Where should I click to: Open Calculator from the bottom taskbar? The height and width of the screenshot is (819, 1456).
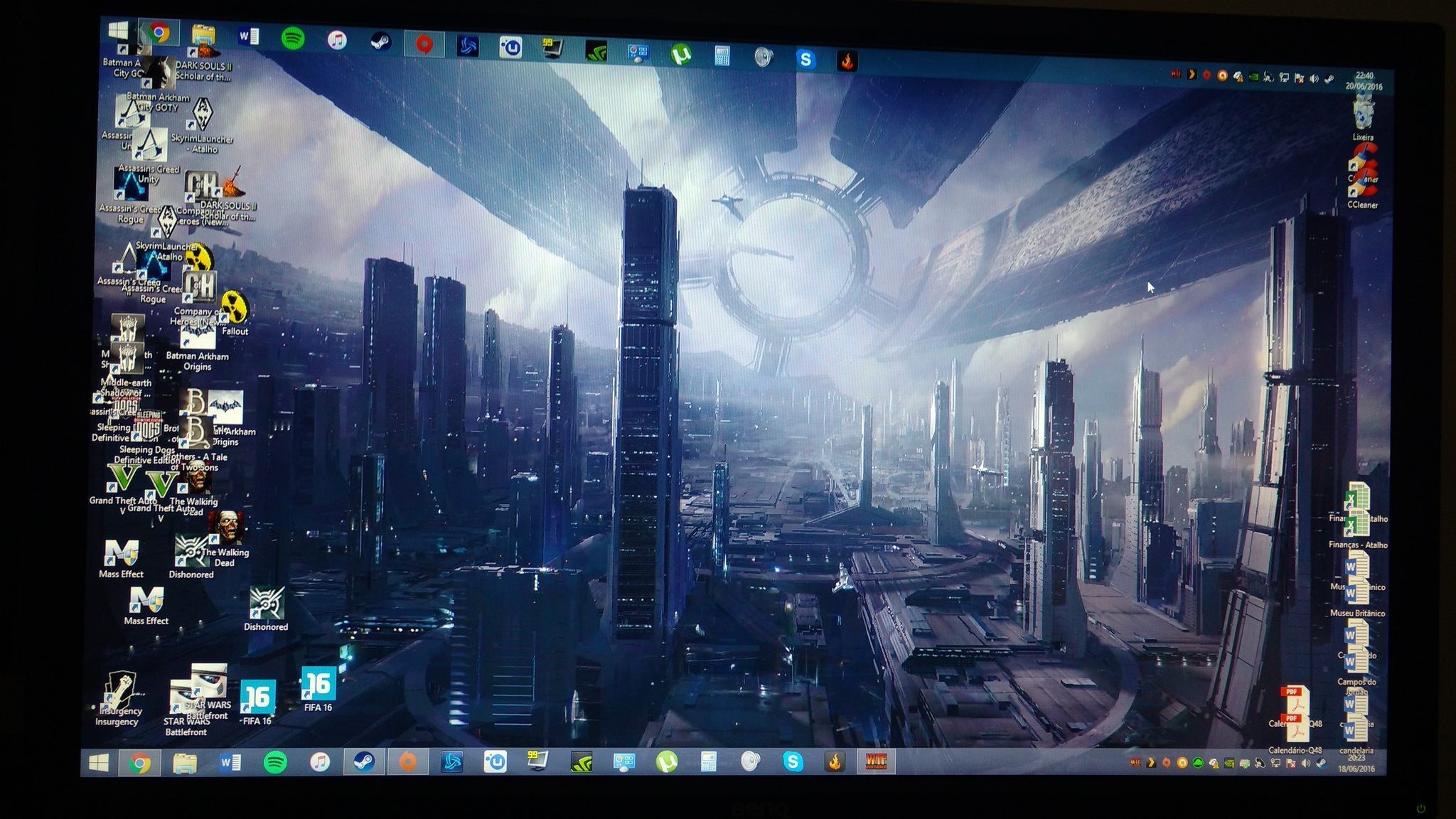click(x=708, y=762)
